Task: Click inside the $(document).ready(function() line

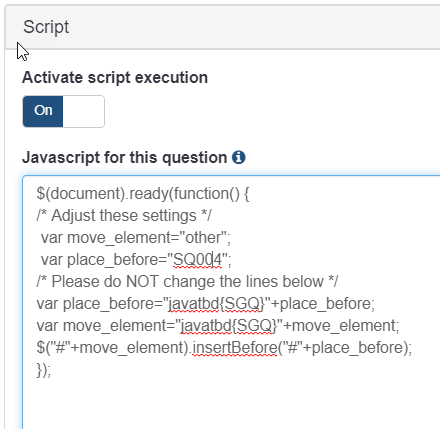Action: click(143, 194)
